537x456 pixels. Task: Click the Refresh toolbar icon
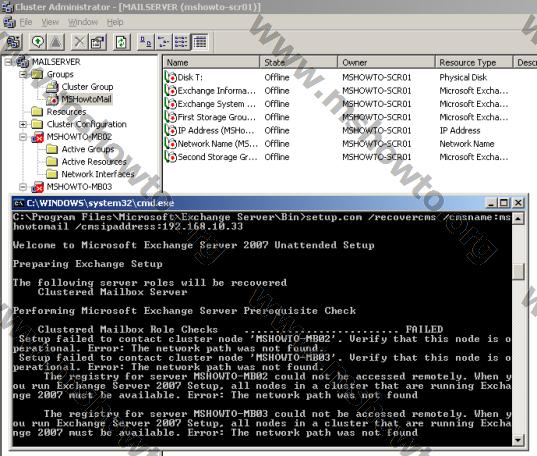tap(122, 42)
